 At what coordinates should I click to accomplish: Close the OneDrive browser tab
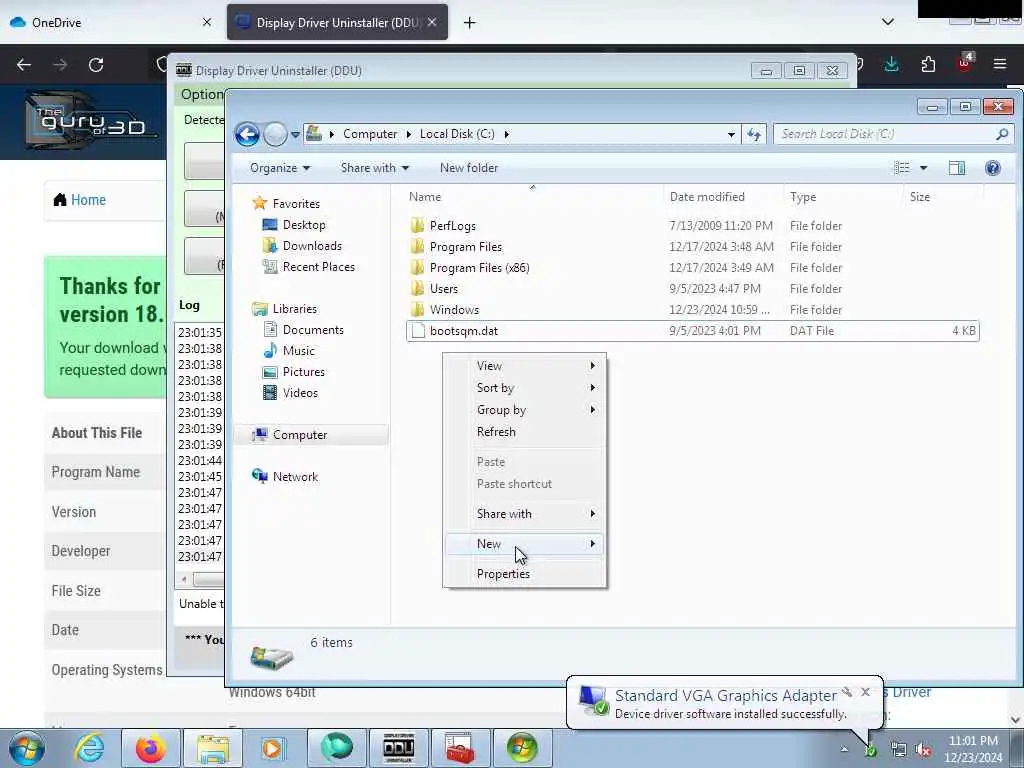pyautogui.click(x=207, y=22)
